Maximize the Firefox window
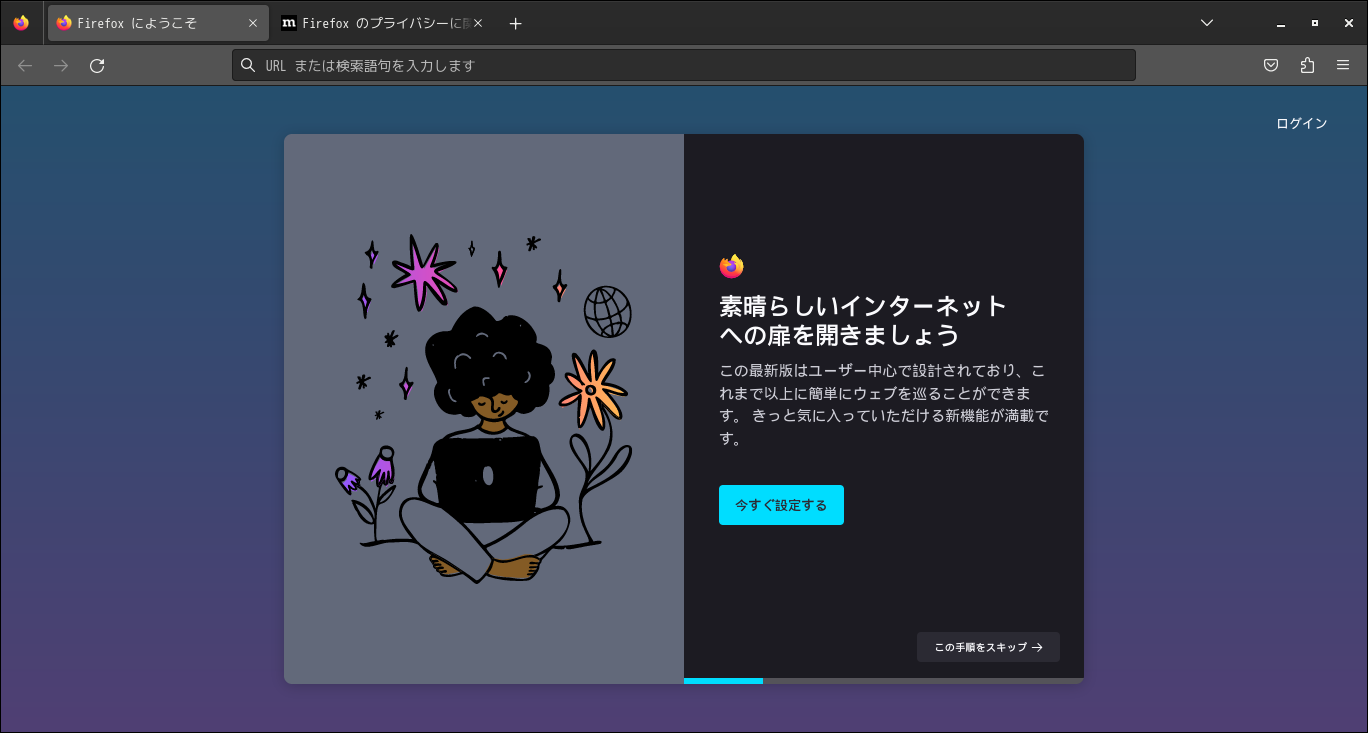Screen dimensions: 1368x733 pos(1314,23)
